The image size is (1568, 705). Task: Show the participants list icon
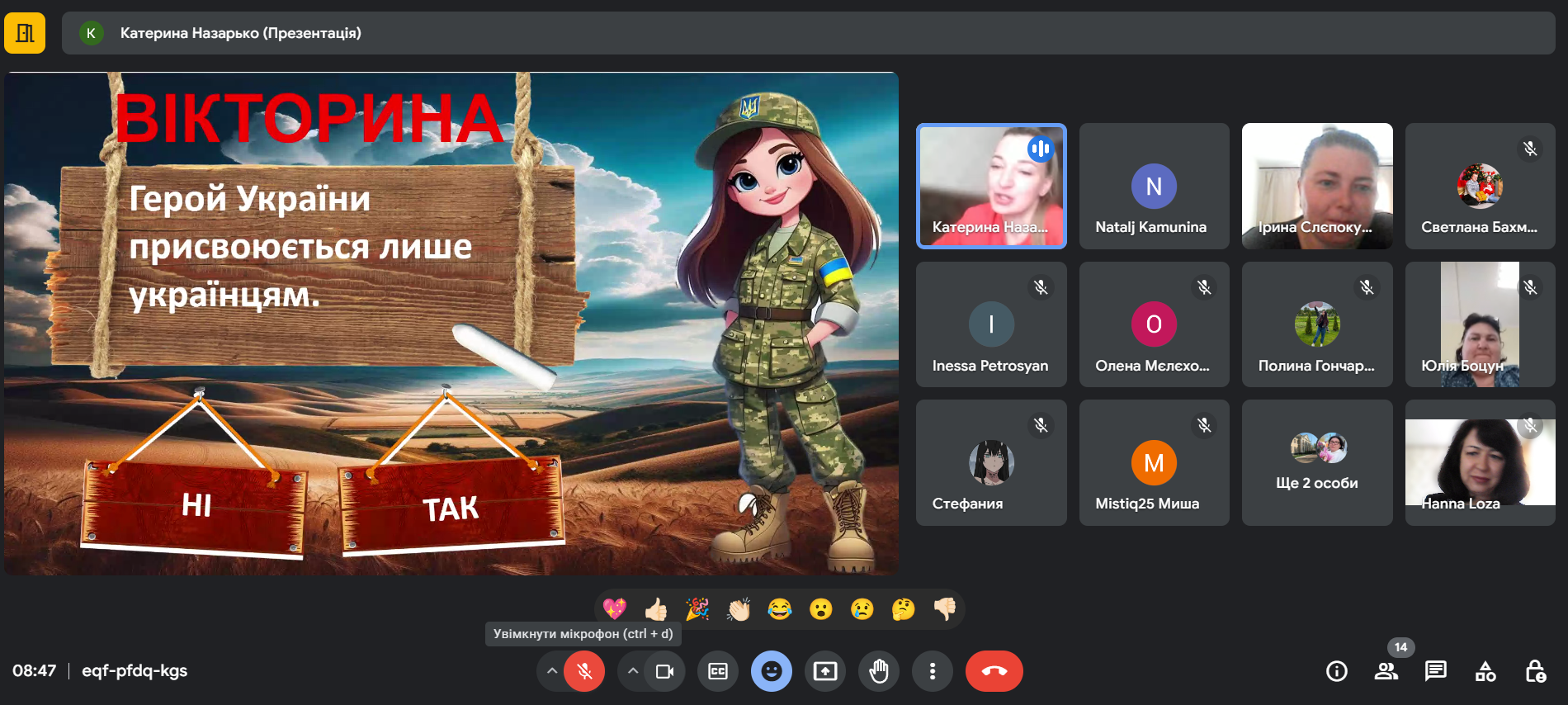1386,671
